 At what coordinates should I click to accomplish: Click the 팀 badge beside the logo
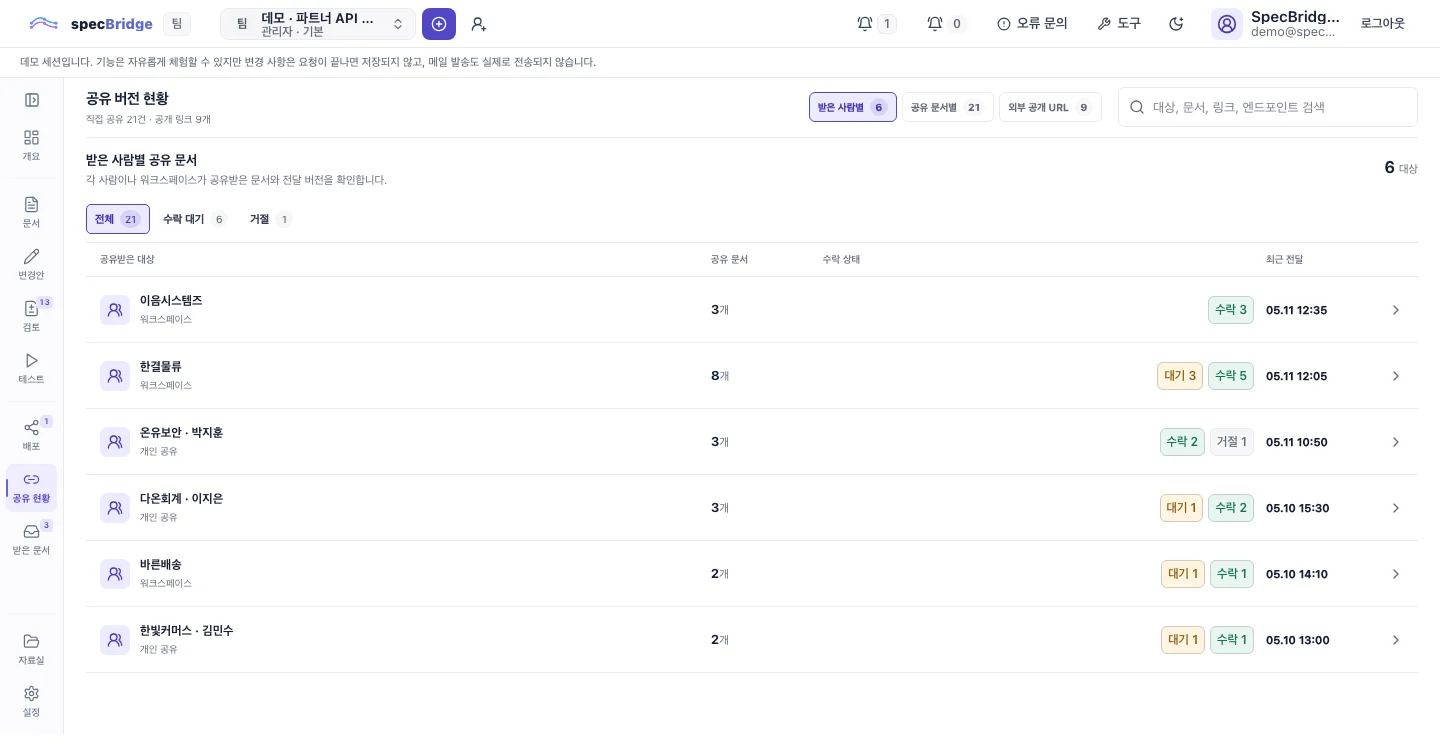177,24
